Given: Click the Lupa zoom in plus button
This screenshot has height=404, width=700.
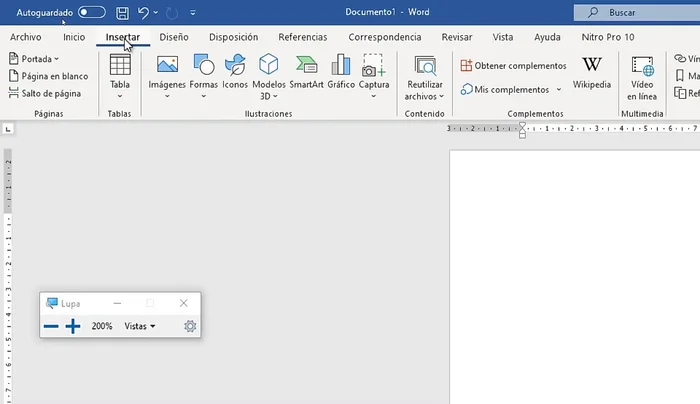Looking at the screenshot, I should [x=73, y=326].
